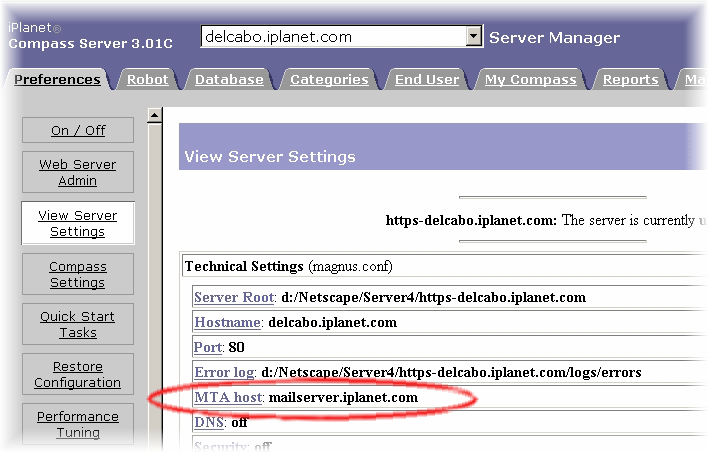This screenshot has width=708, height=452.
Task: Follow the Server Root link
Action: coord(234,297)
